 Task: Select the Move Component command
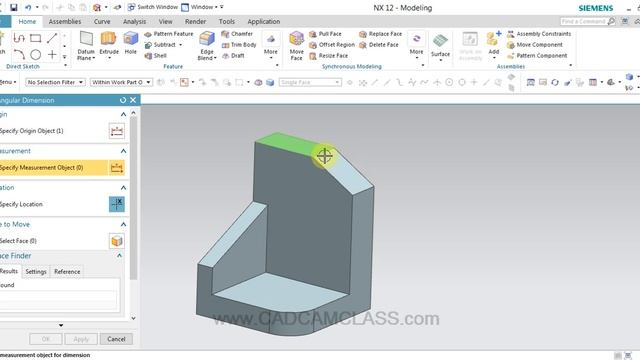click(x=535, y=45)
